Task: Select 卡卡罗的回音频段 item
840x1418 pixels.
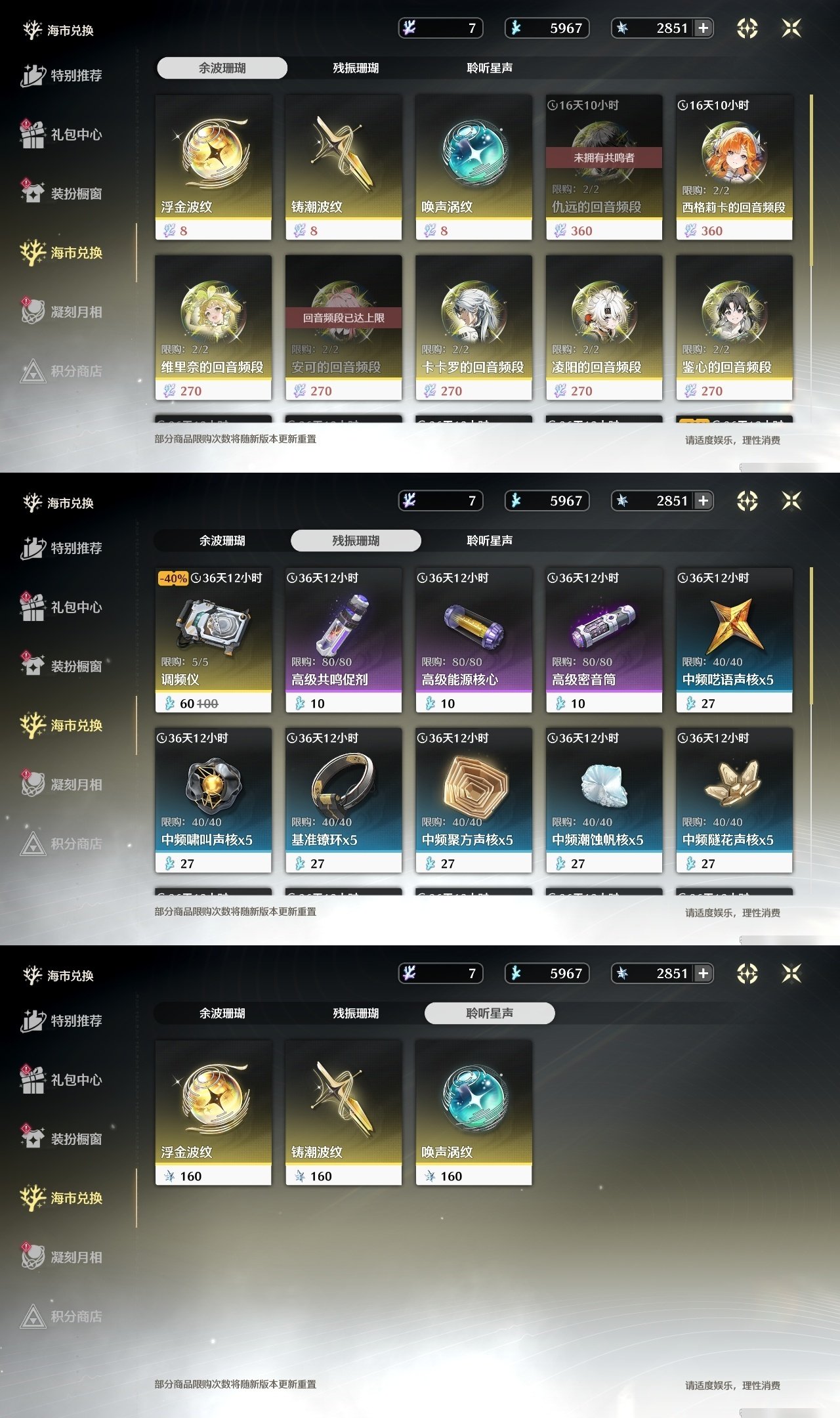Action: pos(474,328)
